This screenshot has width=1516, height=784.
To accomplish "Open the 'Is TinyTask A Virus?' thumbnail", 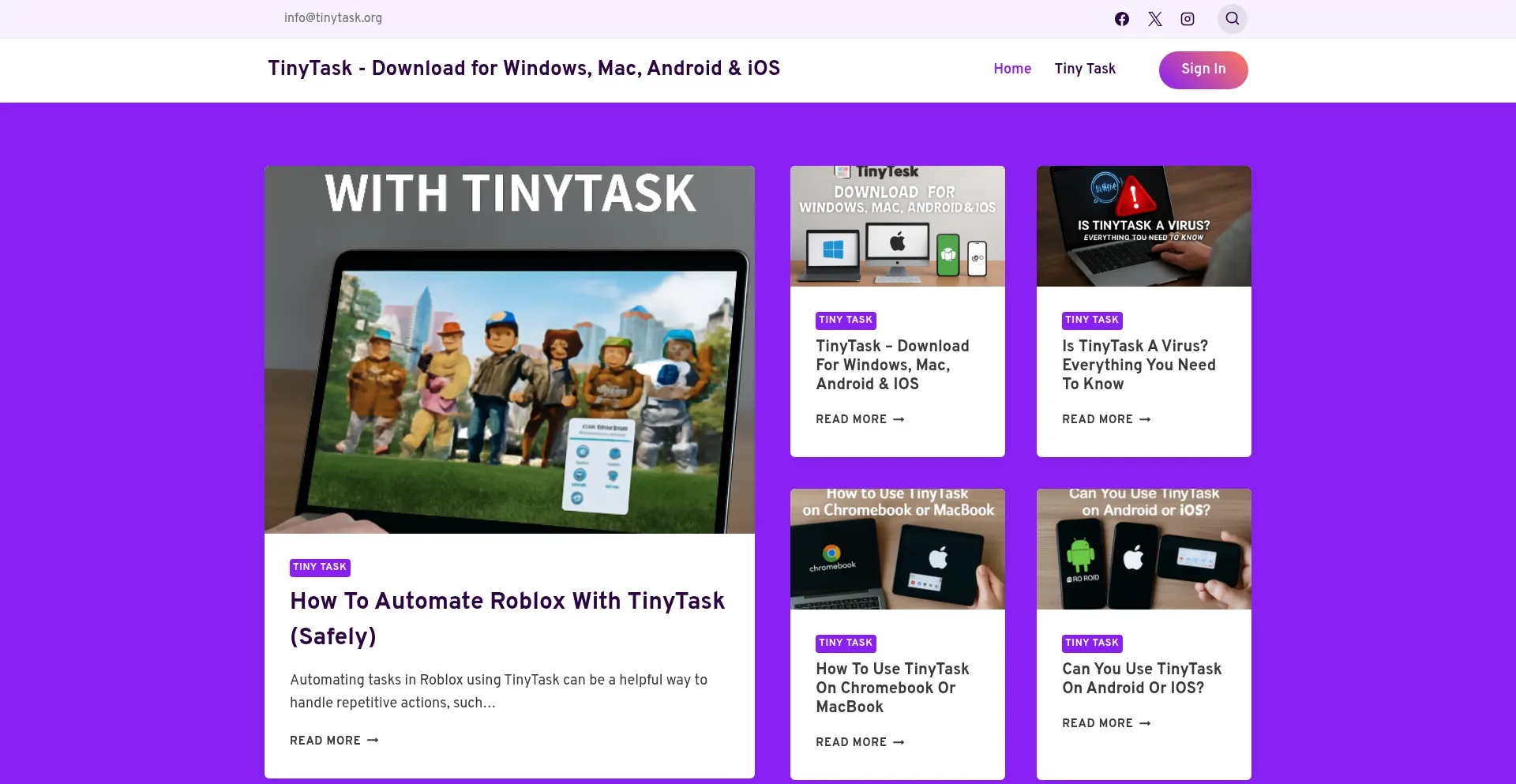I will tap(1143, 226).
